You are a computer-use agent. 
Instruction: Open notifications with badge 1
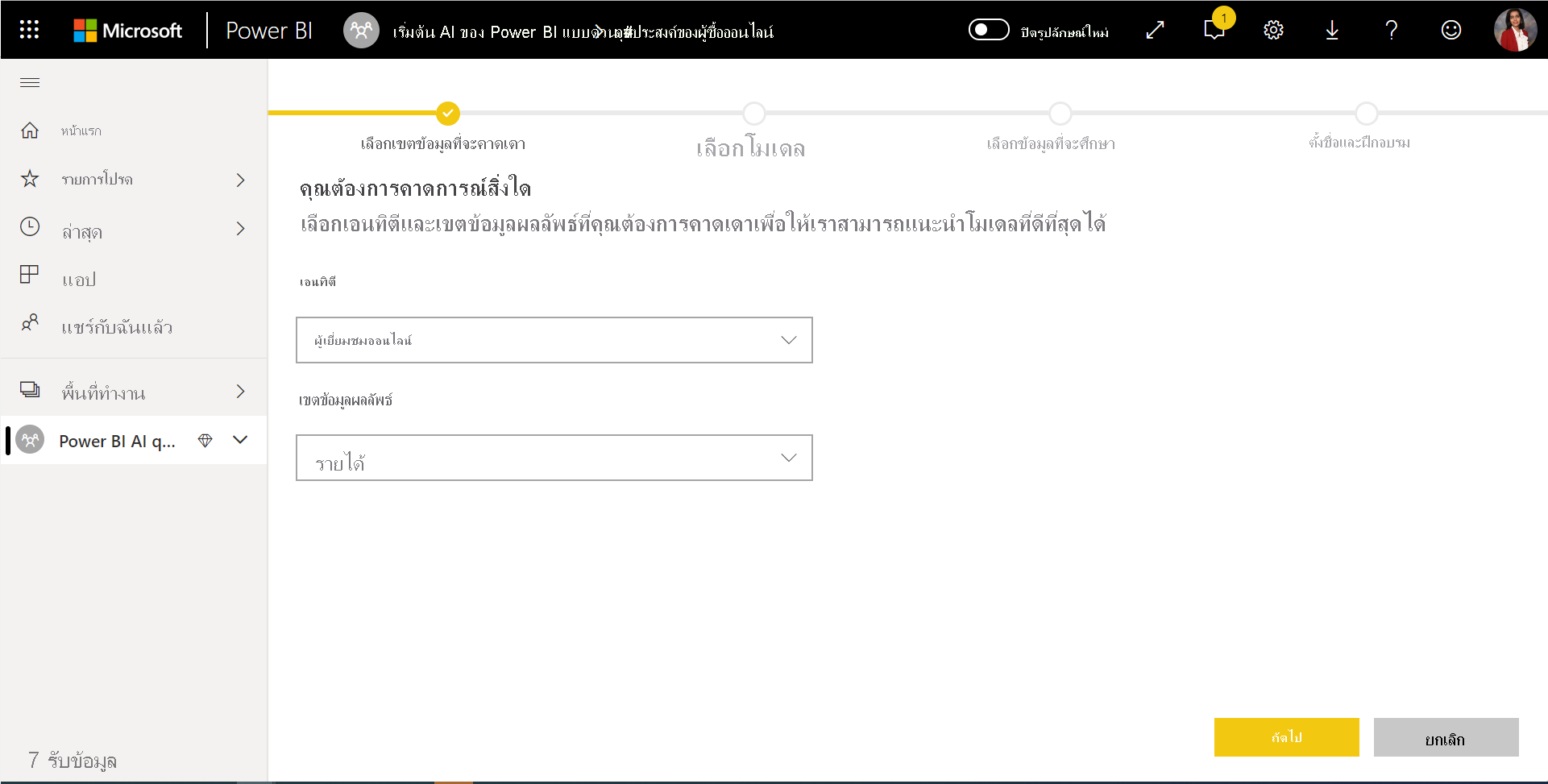point(1214,30)
